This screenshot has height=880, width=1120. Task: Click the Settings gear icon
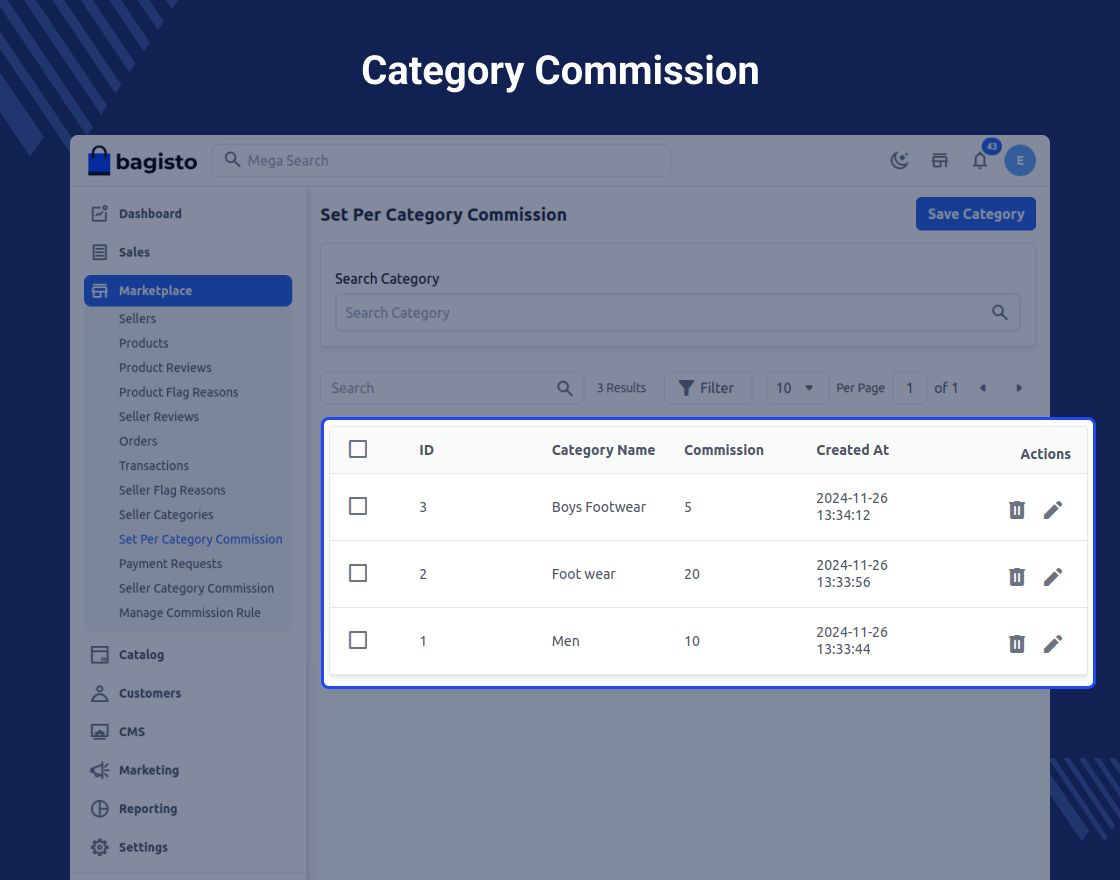(x=99, y=847)
